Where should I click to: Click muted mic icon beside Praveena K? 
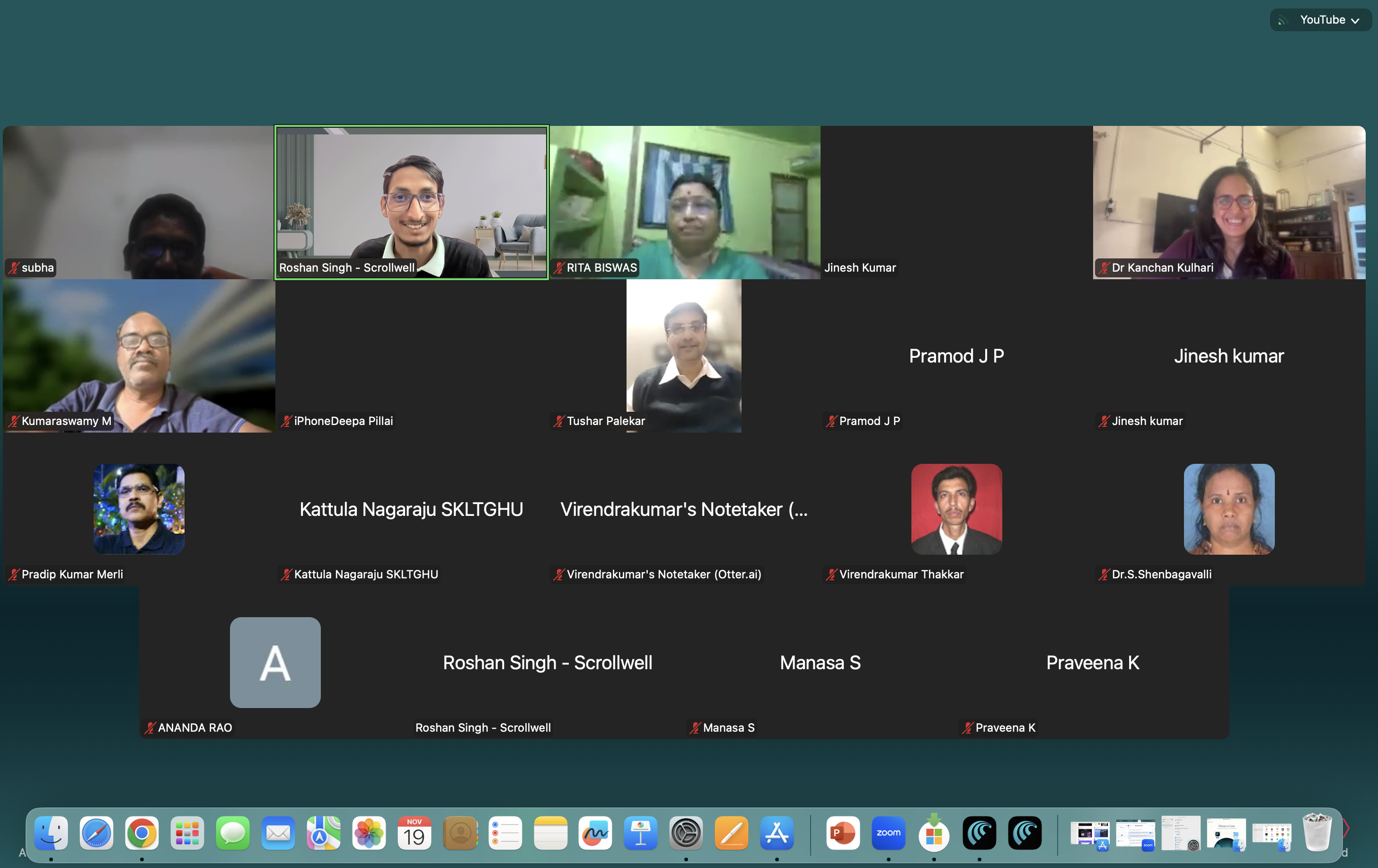pos(967,728)
